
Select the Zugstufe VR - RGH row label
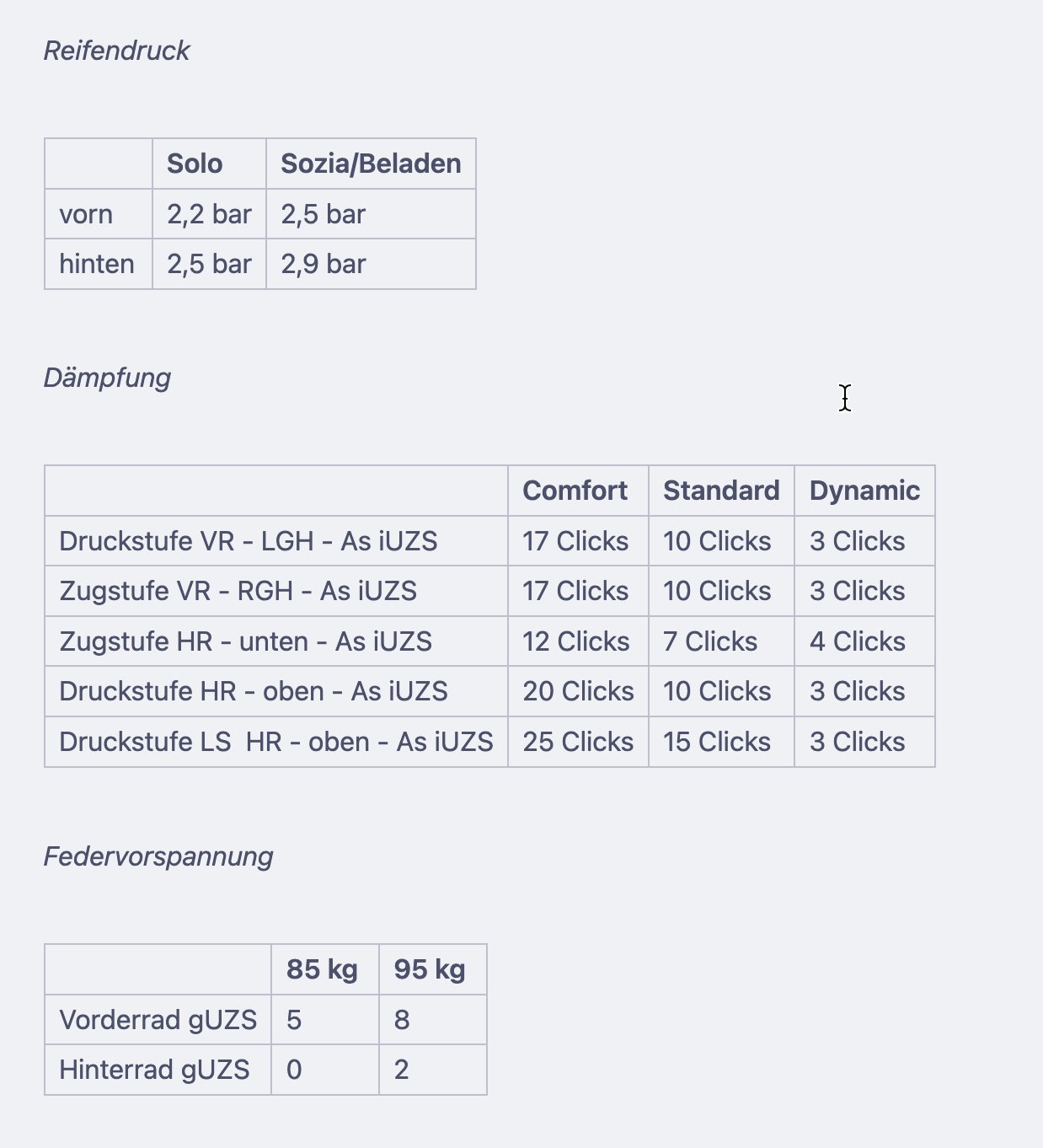point(238,591)
